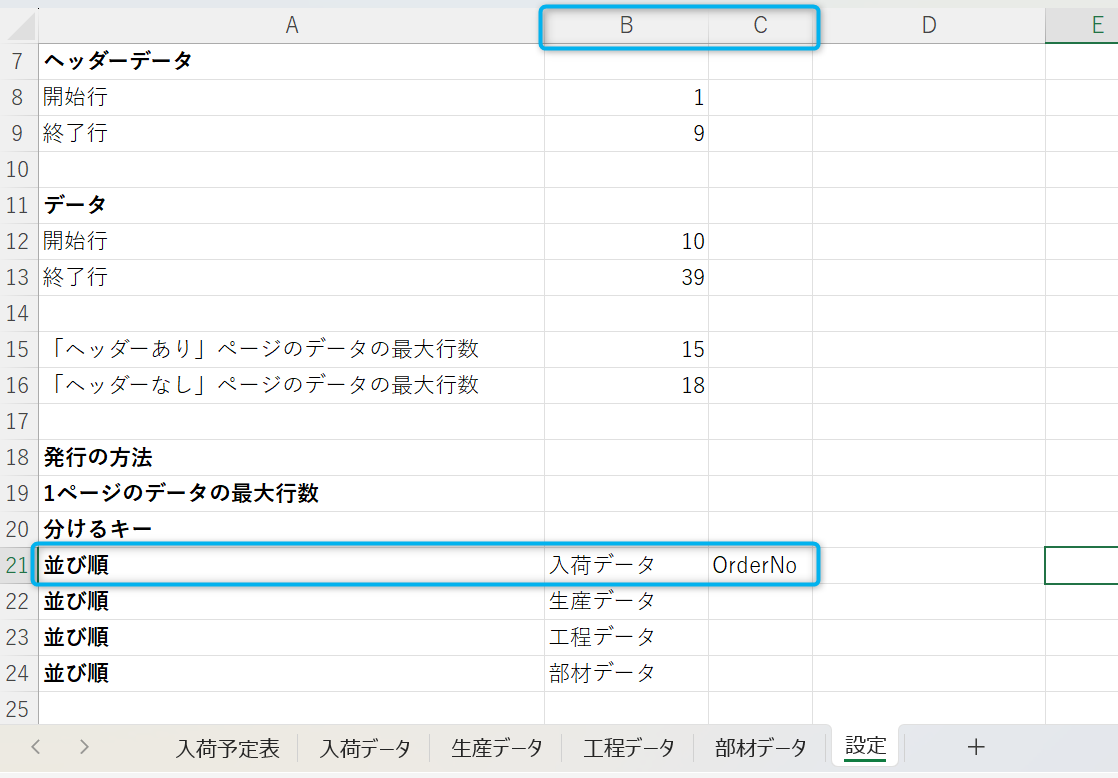
Task: Select the 分けるキー cell
Action: coord(291,529)
